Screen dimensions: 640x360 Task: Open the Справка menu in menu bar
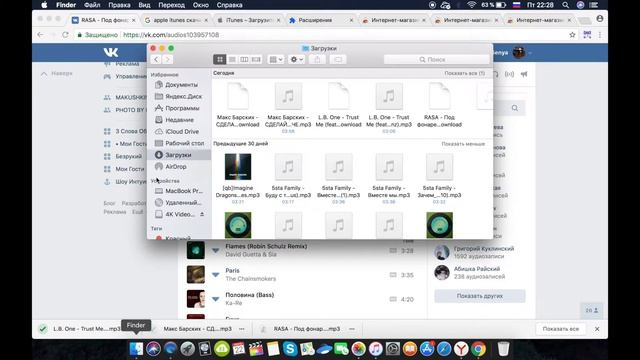click(x=229, y=5)
